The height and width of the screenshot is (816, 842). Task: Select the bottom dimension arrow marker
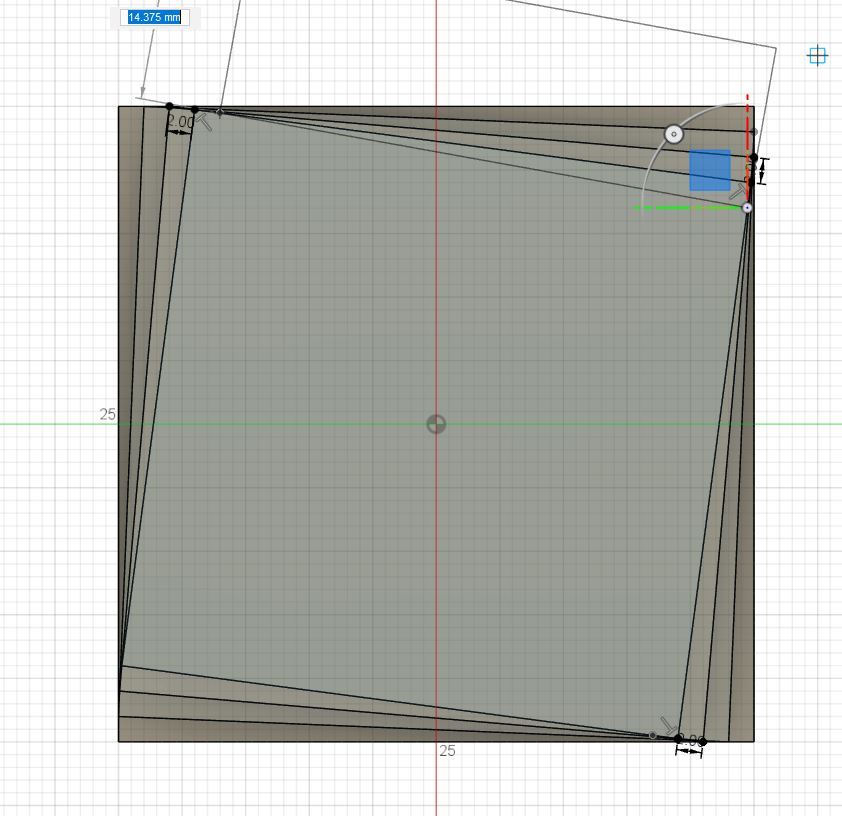pos(689,750)
